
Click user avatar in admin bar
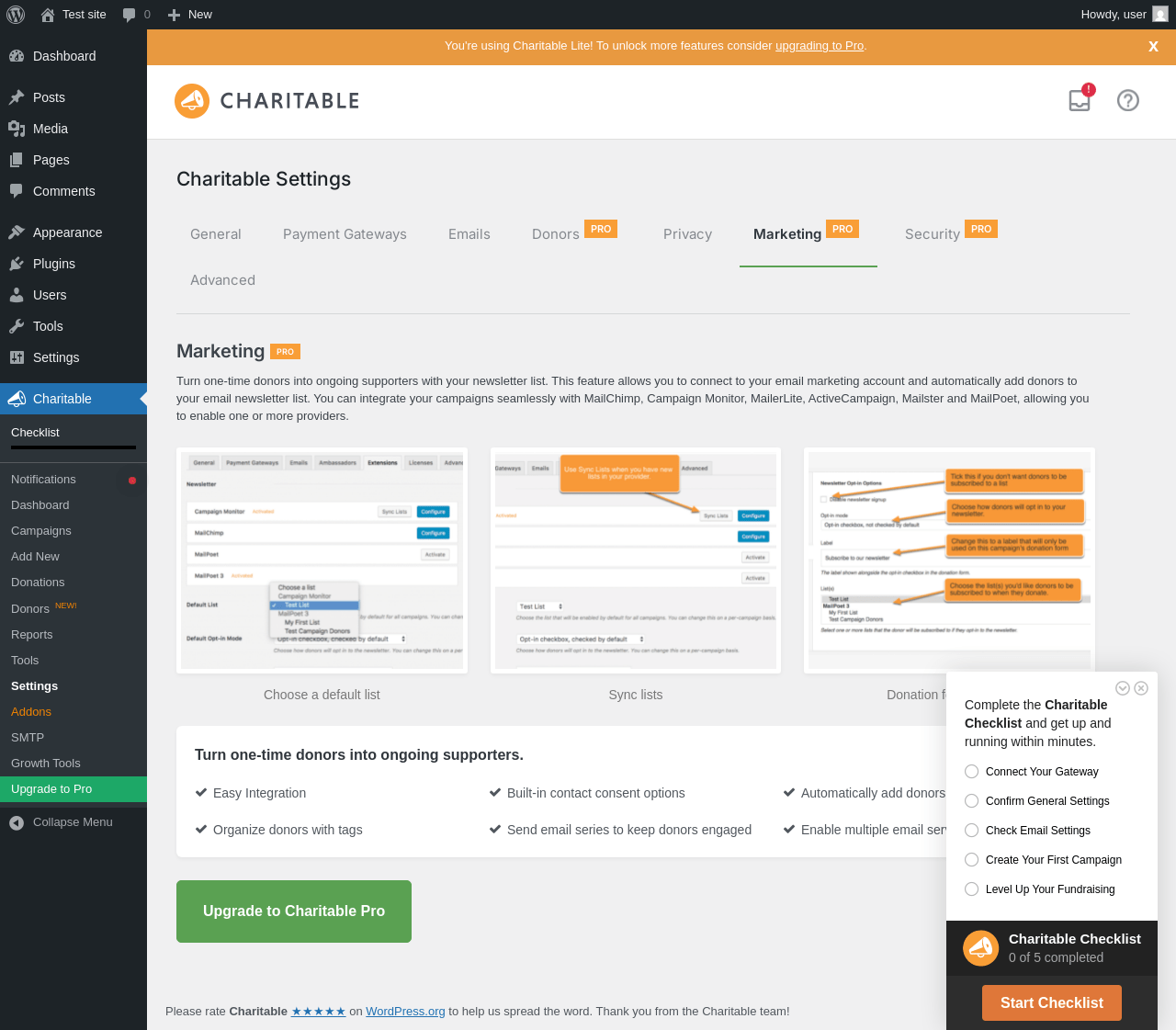1160,15
